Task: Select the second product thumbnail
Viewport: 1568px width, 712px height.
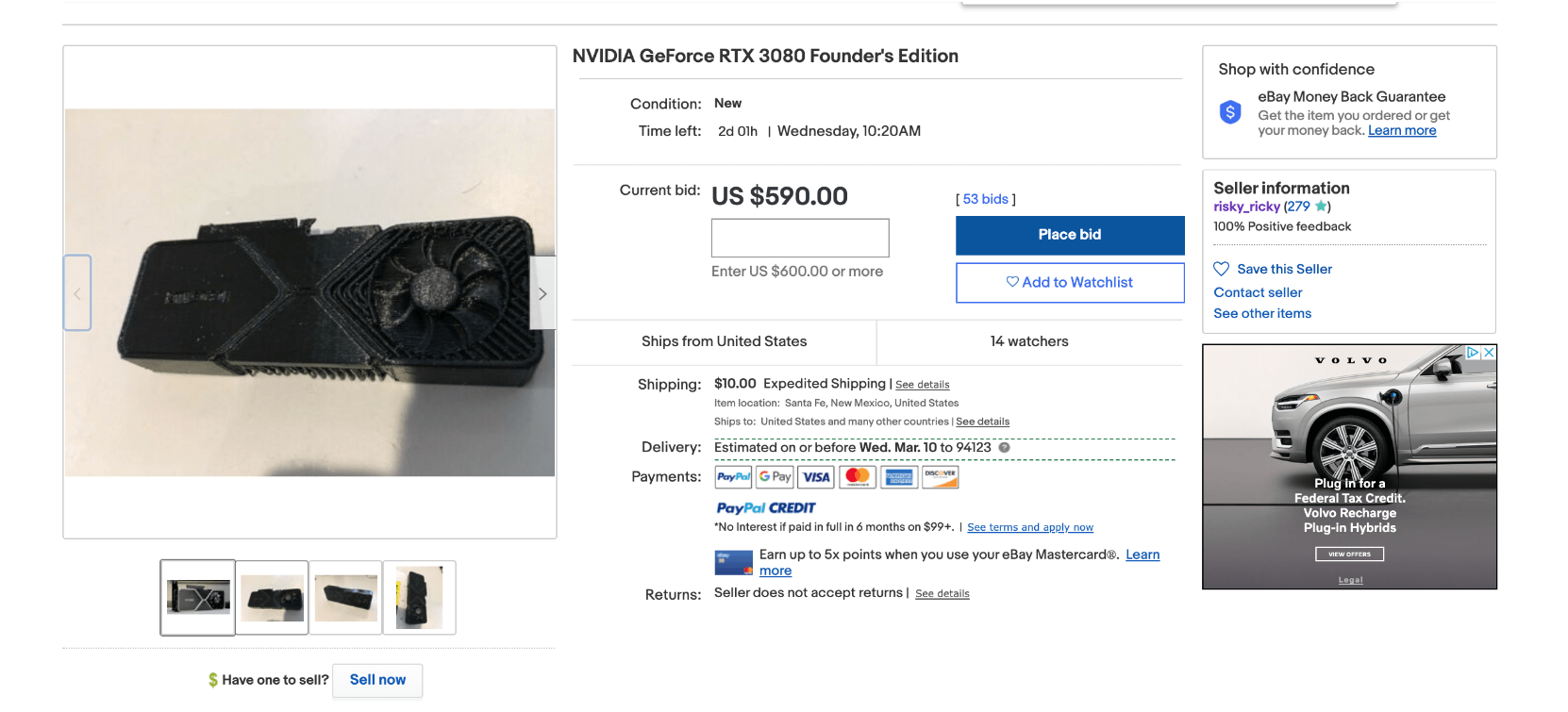Action: 272,598
